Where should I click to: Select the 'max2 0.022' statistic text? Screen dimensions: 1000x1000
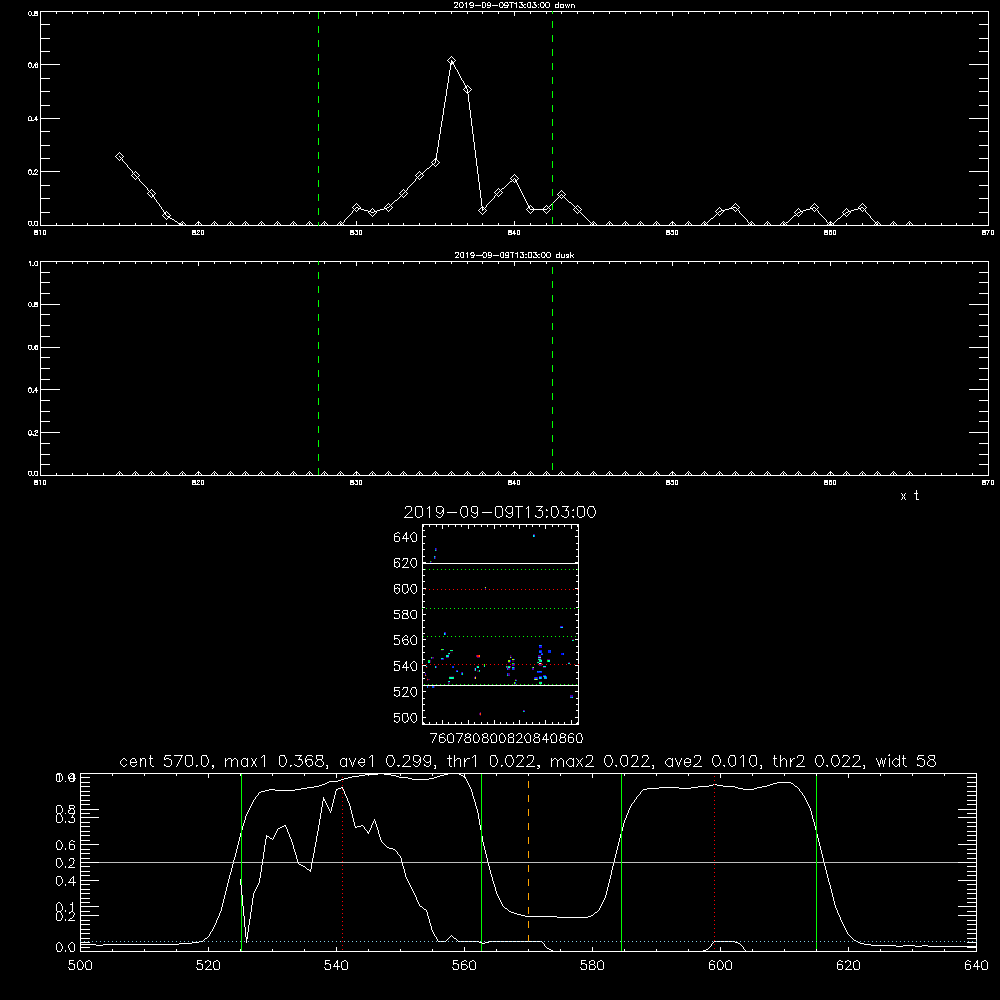(x=602, y=761)
